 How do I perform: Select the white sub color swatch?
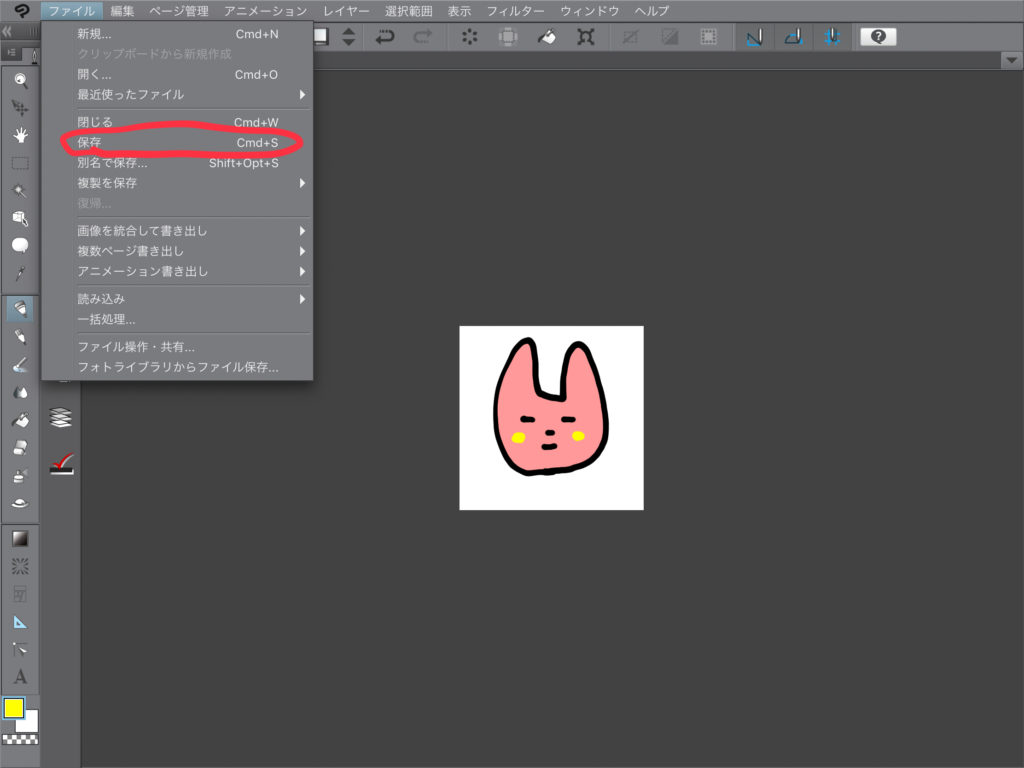point(30,723)
